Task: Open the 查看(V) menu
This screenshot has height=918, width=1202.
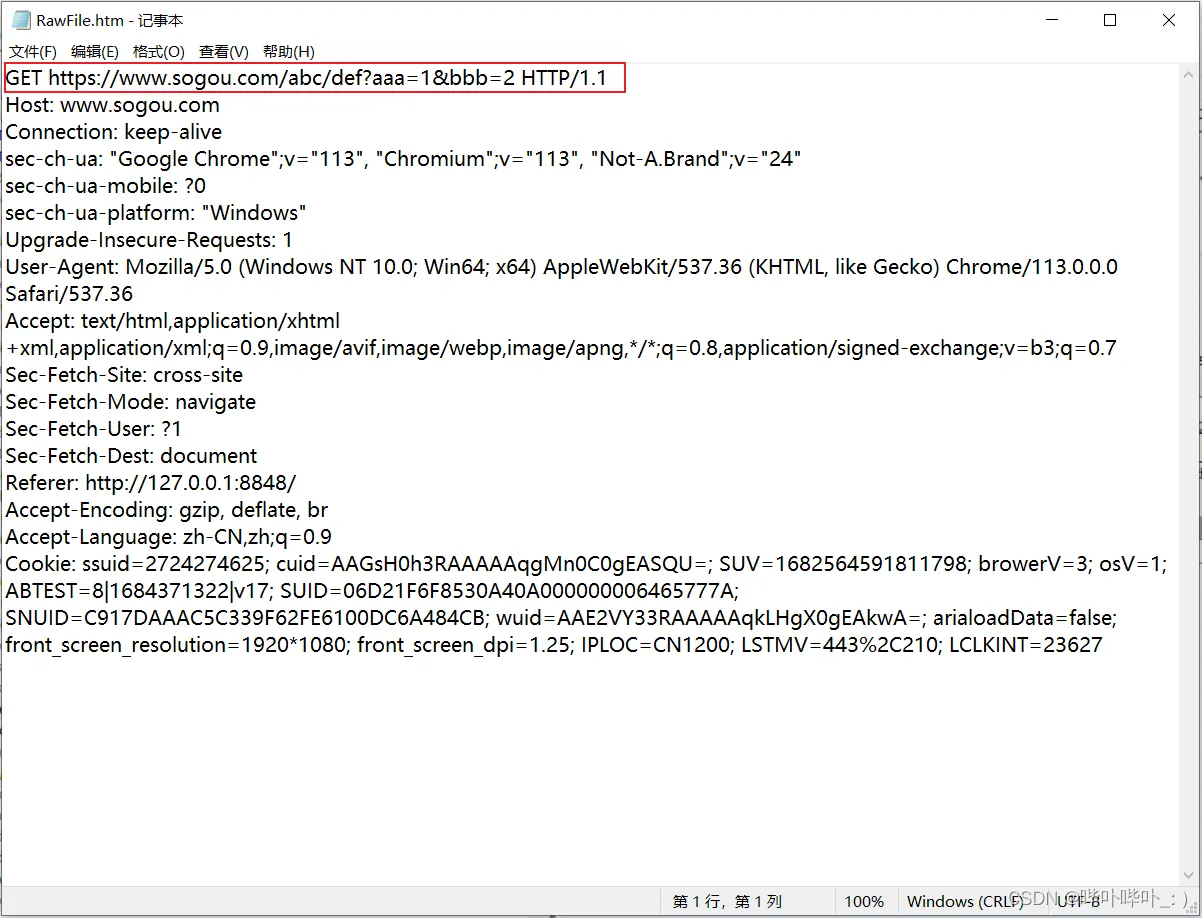Action: click(x=224, y=52)
